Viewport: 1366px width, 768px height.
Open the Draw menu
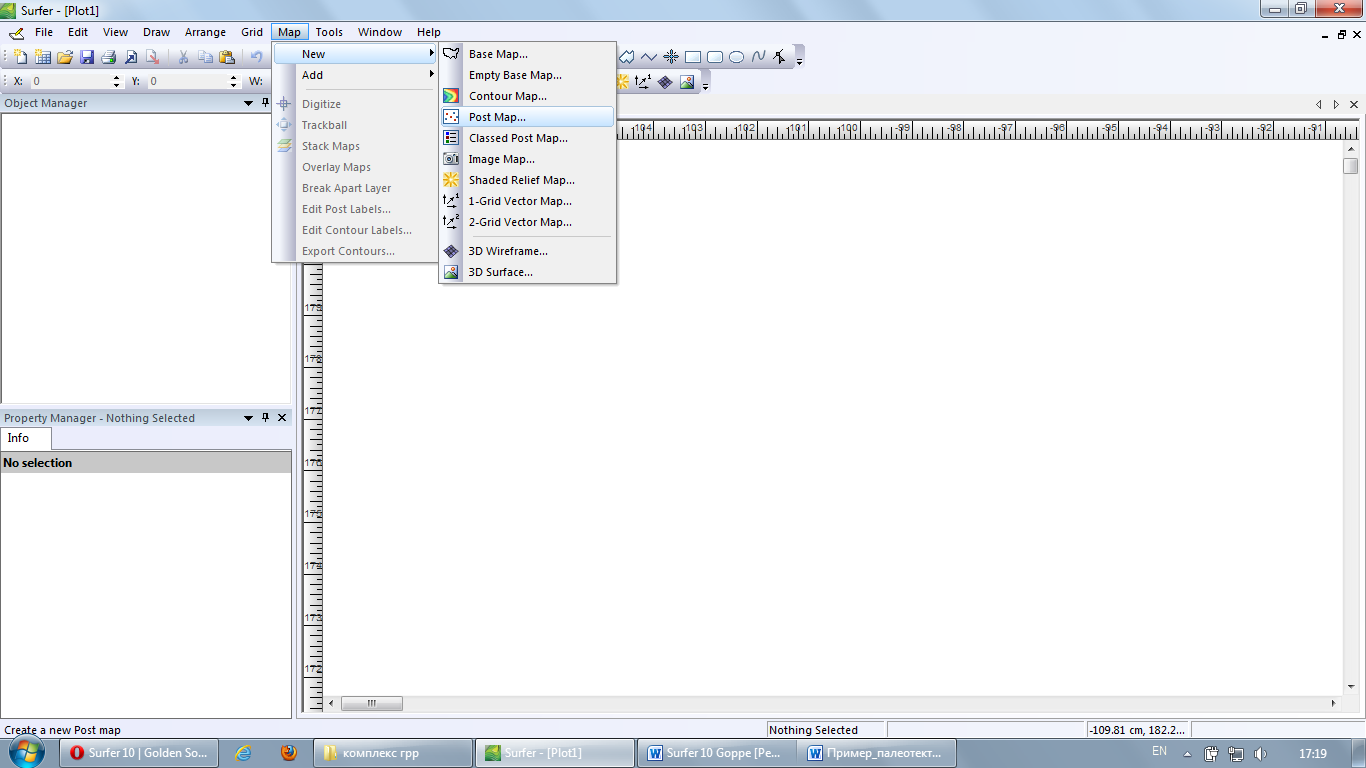pos(157,32)
